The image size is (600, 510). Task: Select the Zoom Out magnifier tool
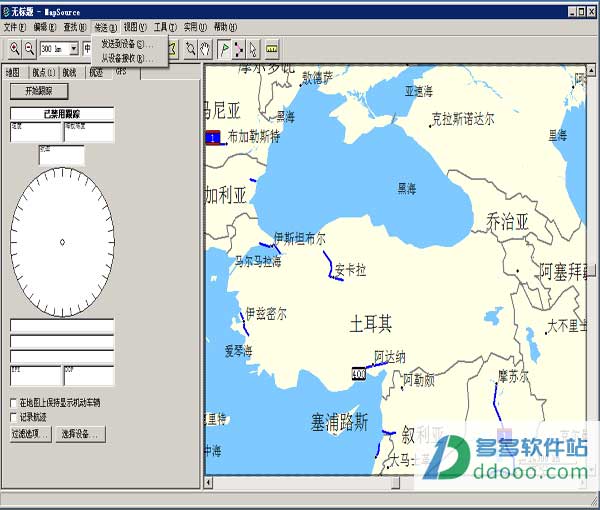29,49
